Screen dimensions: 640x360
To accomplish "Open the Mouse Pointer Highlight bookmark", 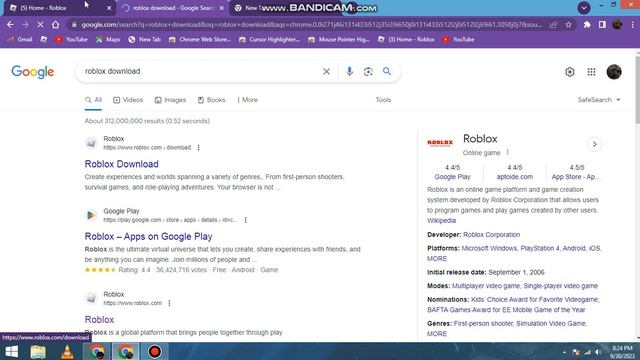I will (x=339, y=40).
